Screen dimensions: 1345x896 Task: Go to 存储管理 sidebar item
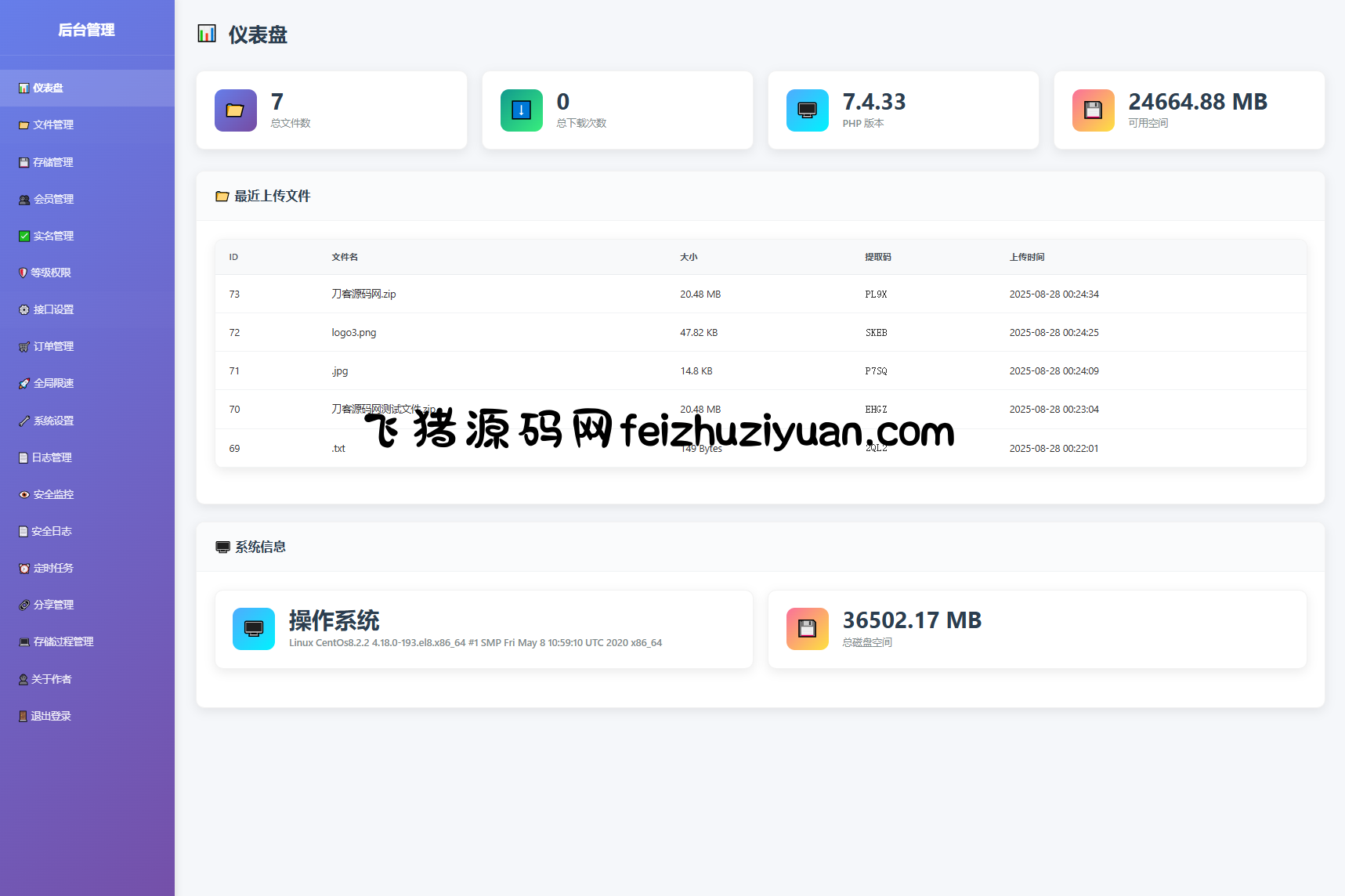click(x=53, y=162)
